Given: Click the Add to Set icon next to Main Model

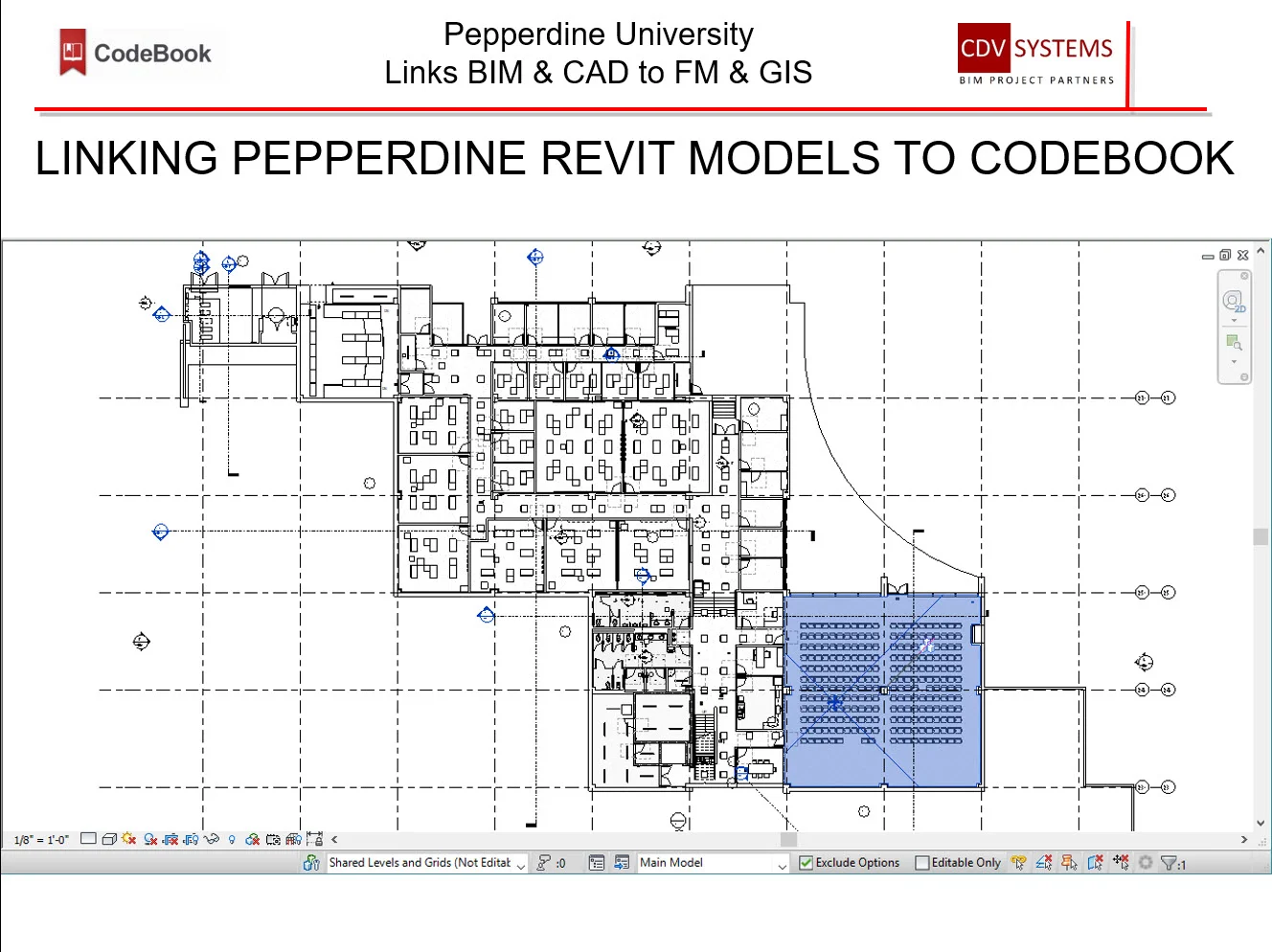Looking at the screenshot, I should 622,863.
